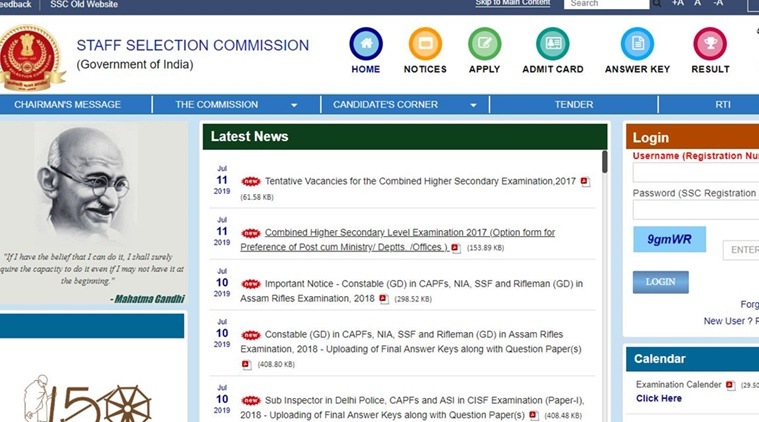Open Important Notice Constable (GD) link

click(411, 291)
